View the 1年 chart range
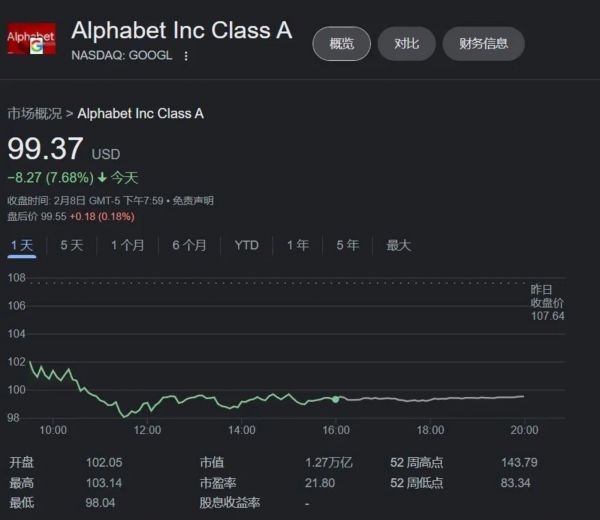 point(297,245)
